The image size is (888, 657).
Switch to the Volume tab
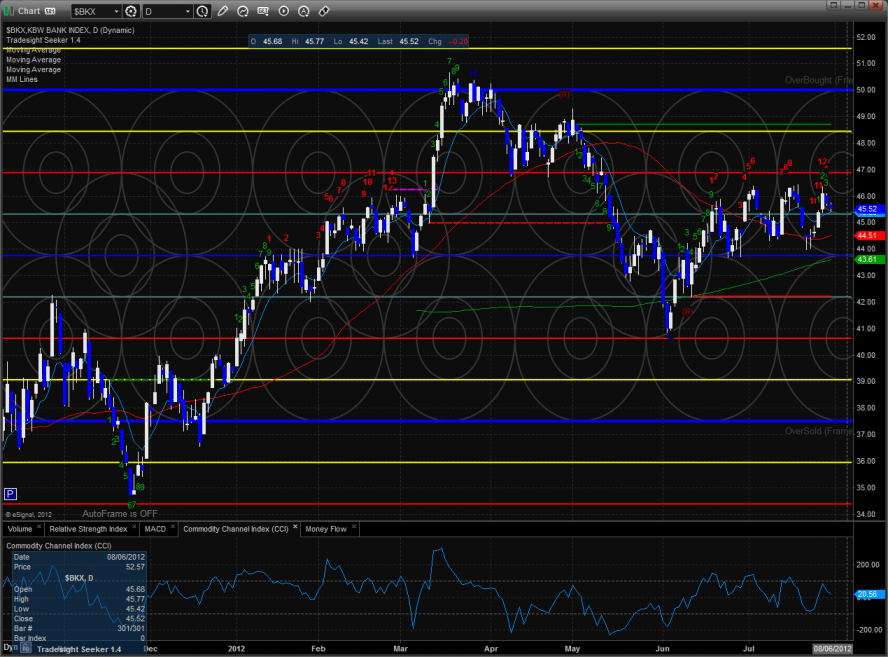pos(20,528)
